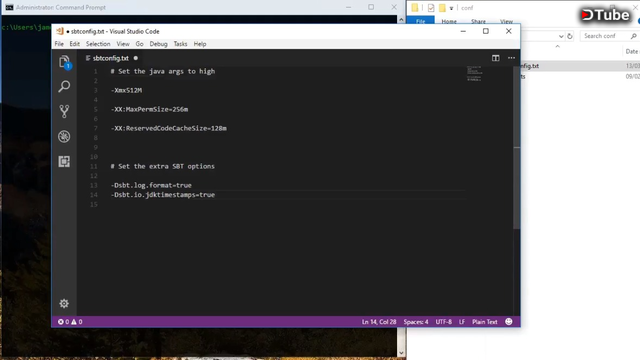Refresh the File Explorer address bar
This screenshot has width=640, height=360.
(x=570, y=36)
